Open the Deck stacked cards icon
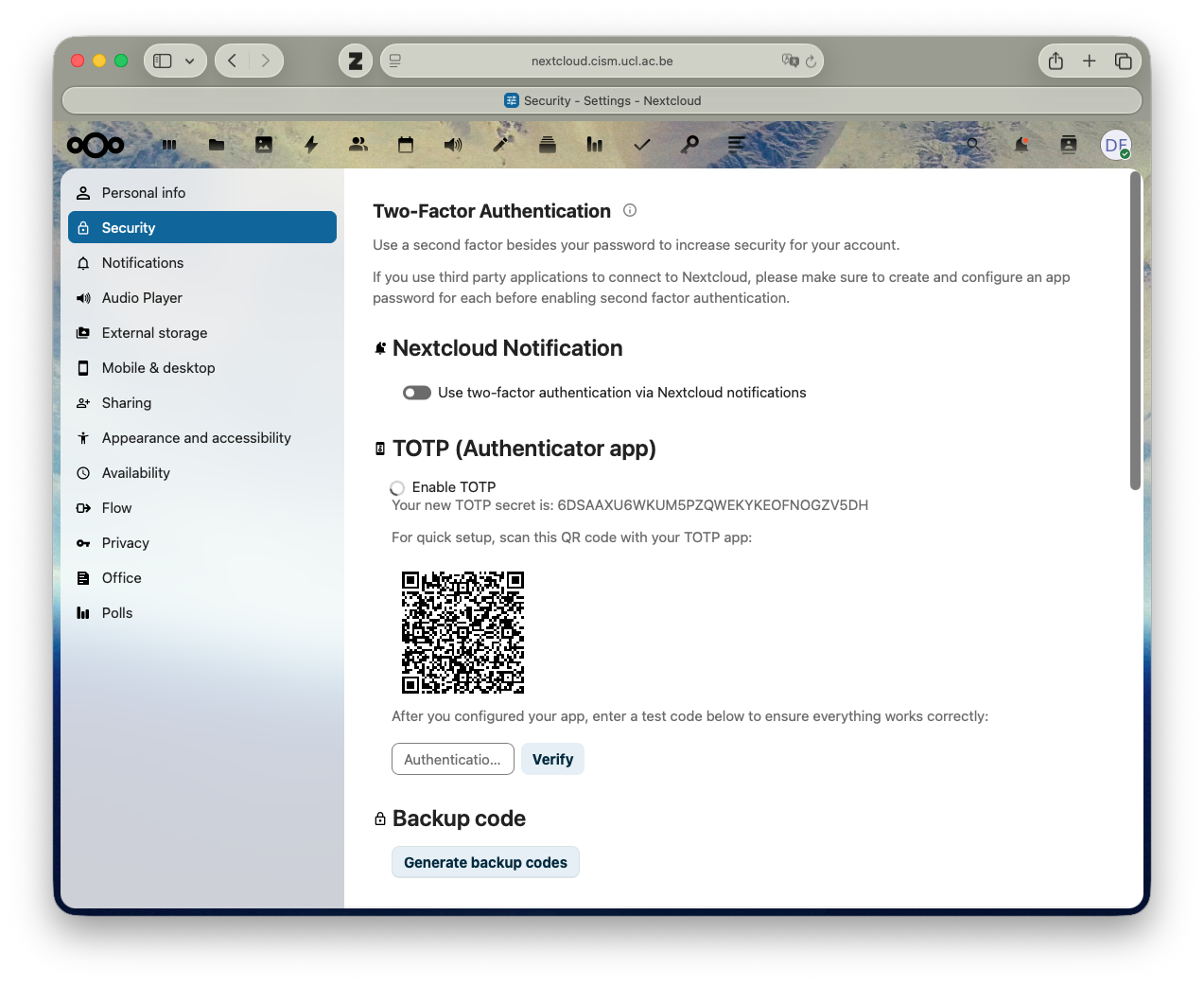This screenshot has height=986, width=1204. (x=548, y=145)
